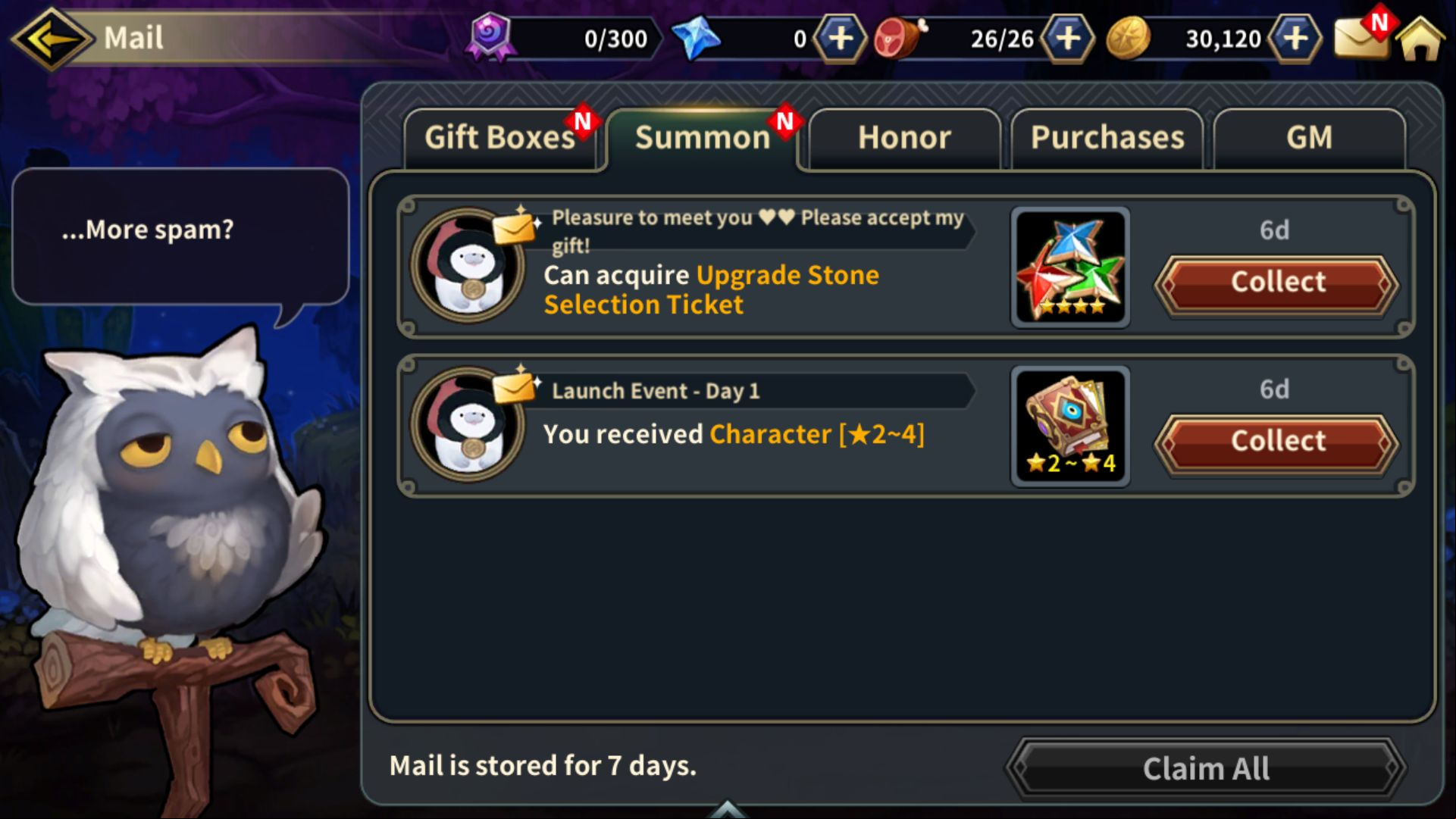Add more gold coins
This screenshot has height=819, width=1456.
coord(1295,38)
